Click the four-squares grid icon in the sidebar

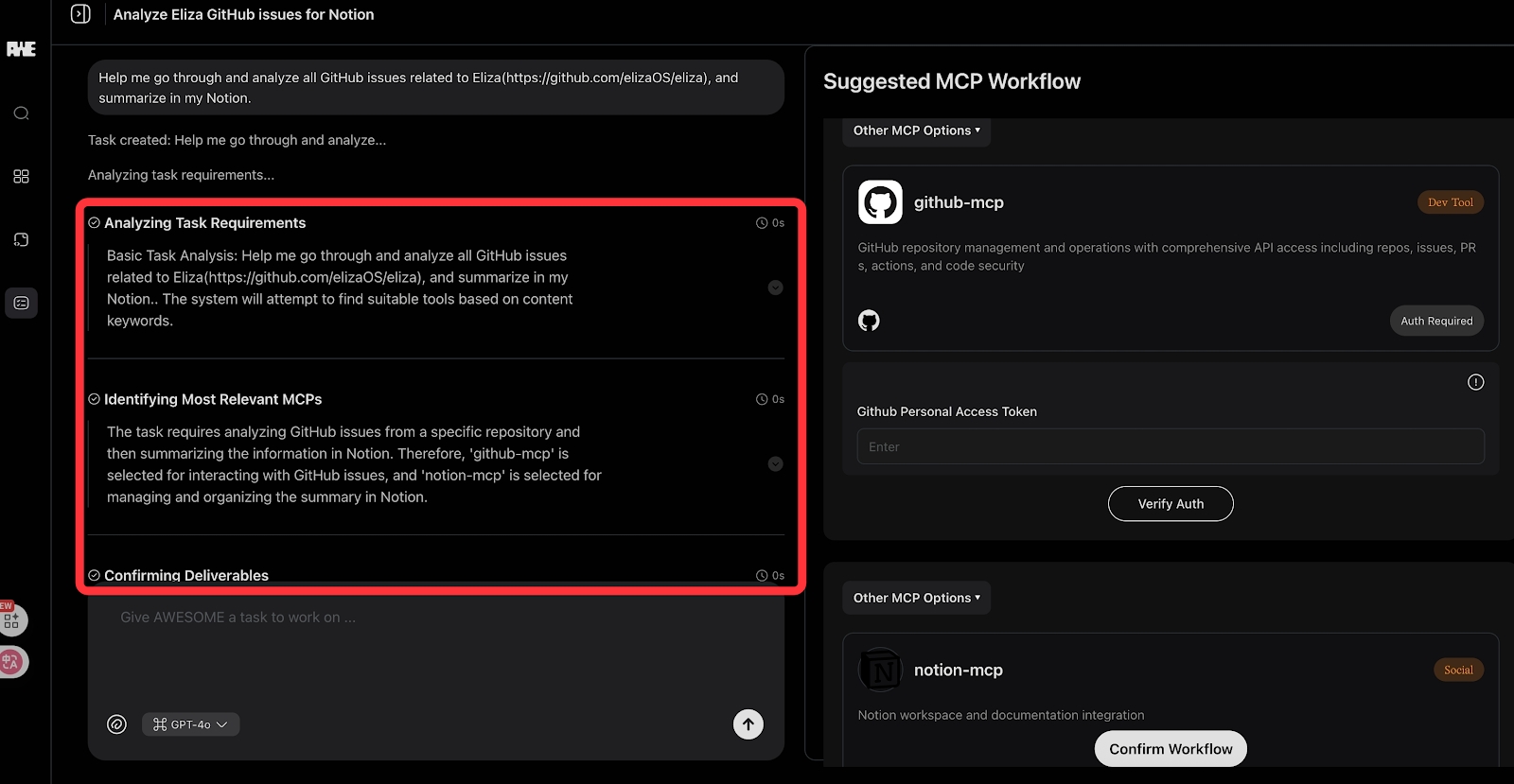pyautogui.click(x=21, y=177)
